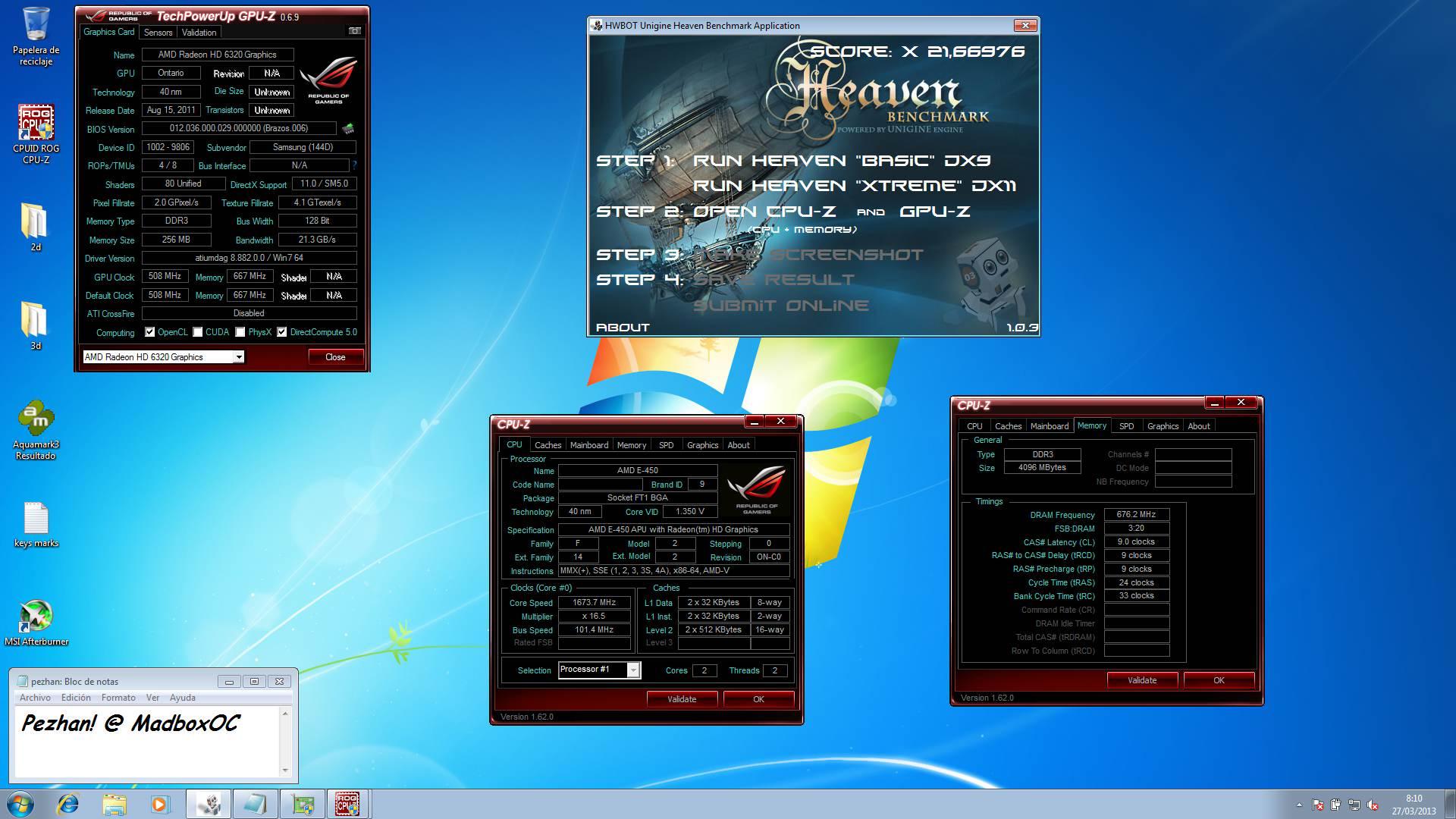Open the Caches tab in CPU-Z CPU window

(x=548, y=445)
